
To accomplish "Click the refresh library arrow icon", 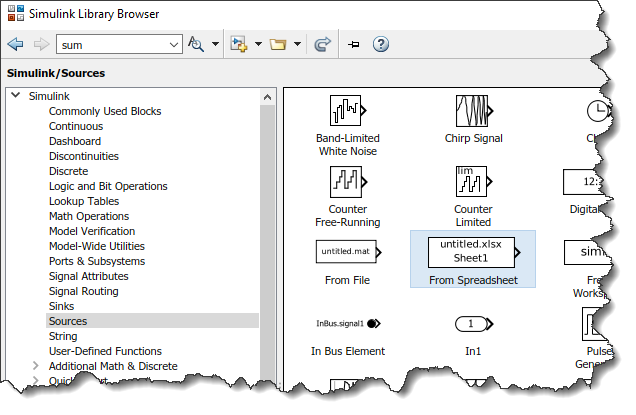I will pyautogui.click(x=322, y=44).
